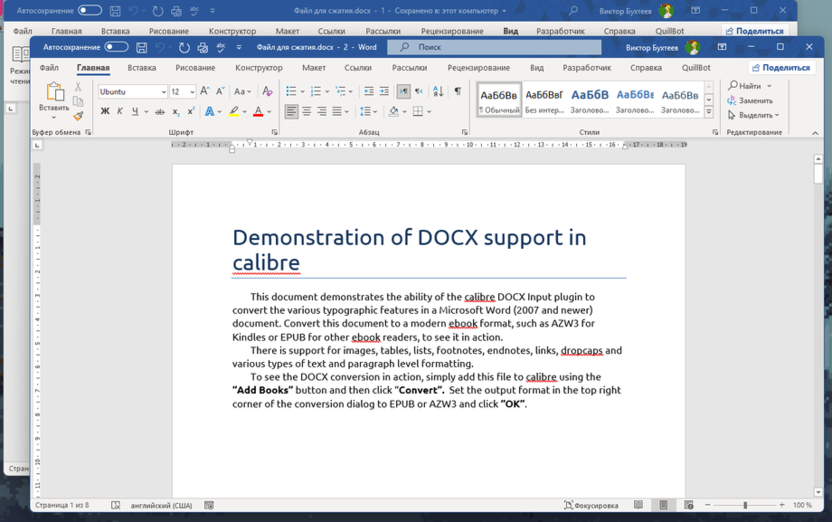Toggle the AutoSave switch in front window
Viewport: 832px width, 522px height.
coord(116,47)
